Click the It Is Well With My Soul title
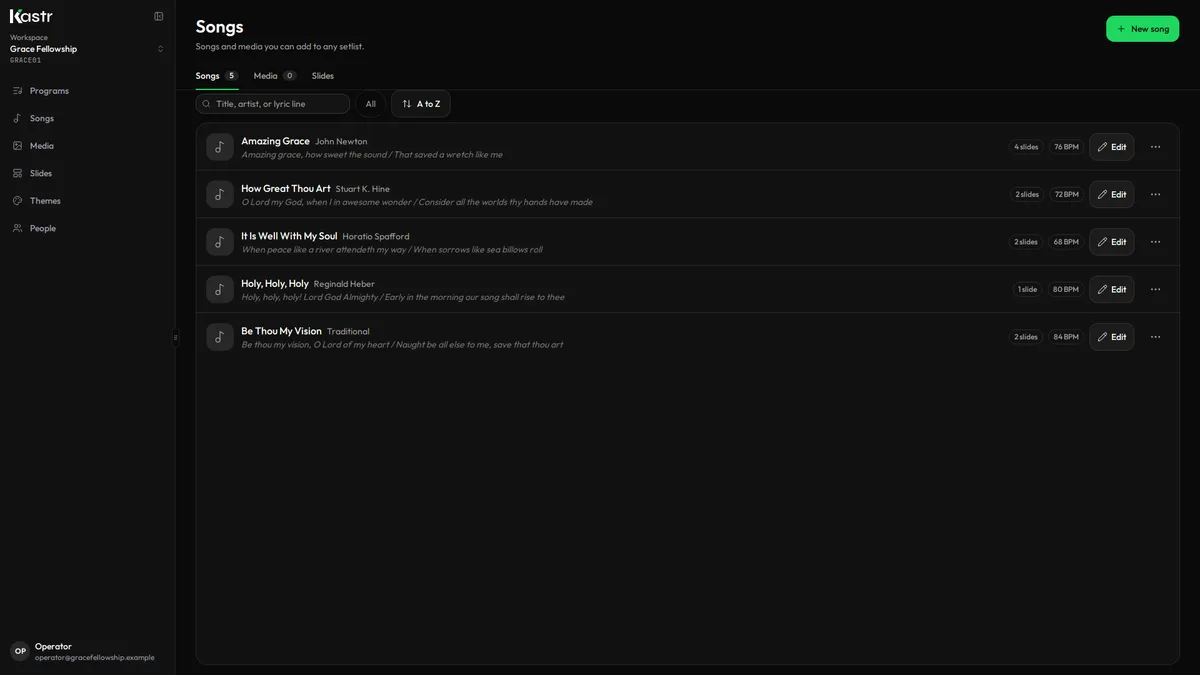The width and height of the screenshot is (1200, 675). 289,236
